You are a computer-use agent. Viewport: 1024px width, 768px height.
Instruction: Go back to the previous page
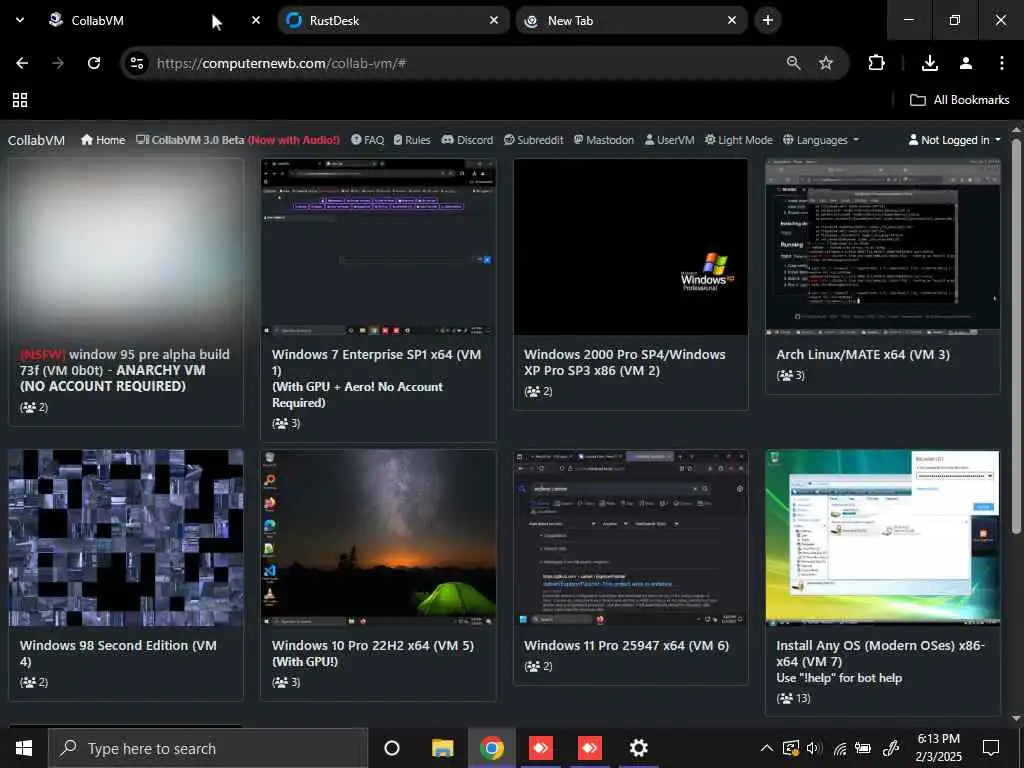tap(22, 63)
